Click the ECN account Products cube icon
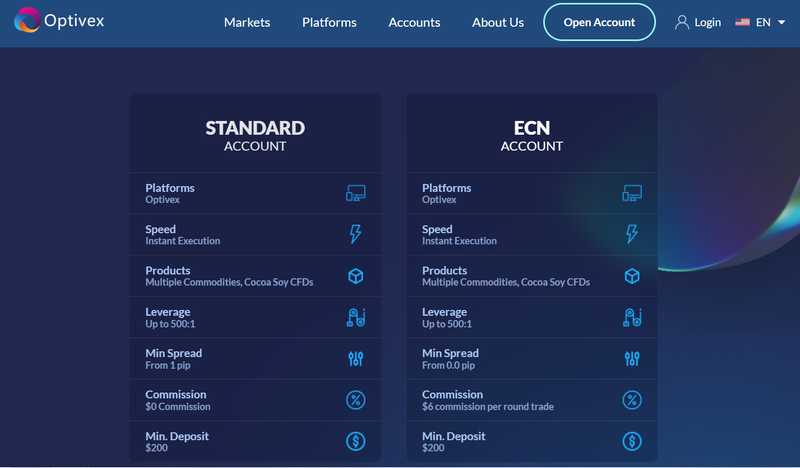Image resolution: width=800 pixels, height=468 pixels. pyautogui.click(x=632, y=276)
